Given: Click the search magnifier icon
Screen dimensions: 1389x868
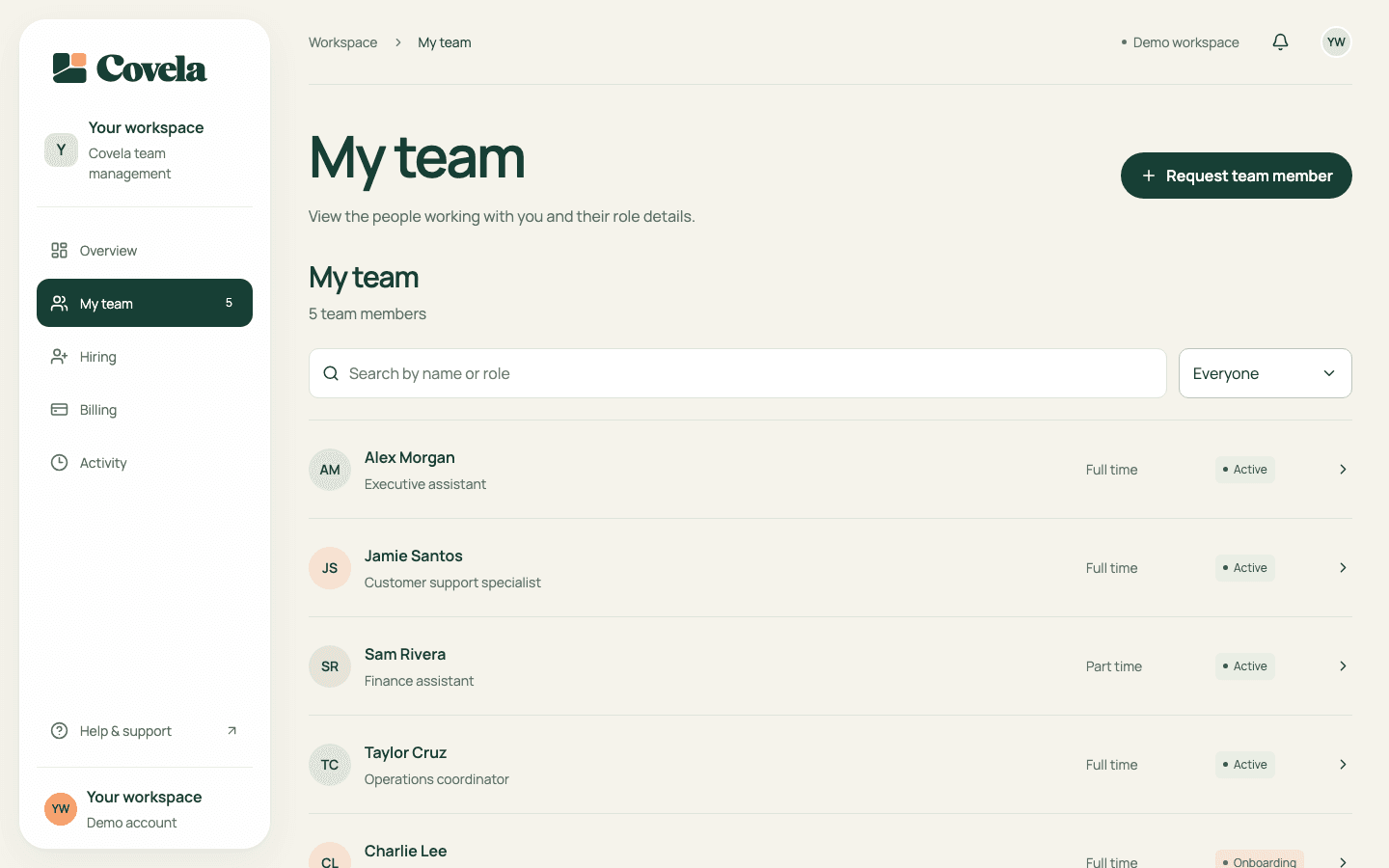Looking at the screenshot, I should [x=331, y=373].
